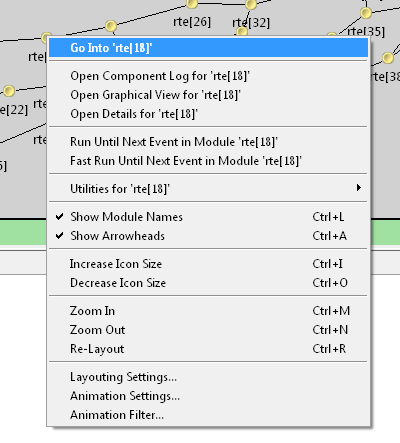The image size is (400, 443).
Task: Click the rte[26] module label
Action: 192,22
